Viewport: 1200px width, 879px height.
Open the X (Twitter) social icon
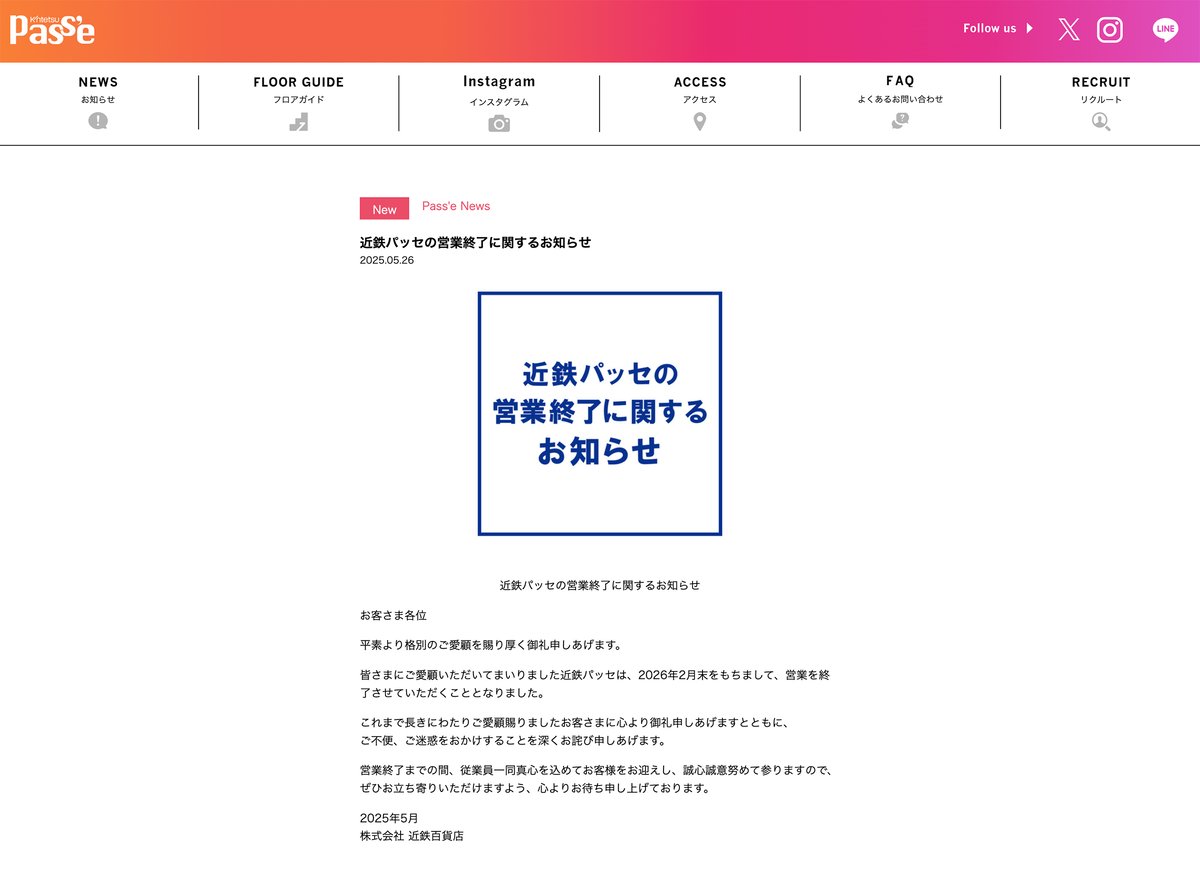1069,30
